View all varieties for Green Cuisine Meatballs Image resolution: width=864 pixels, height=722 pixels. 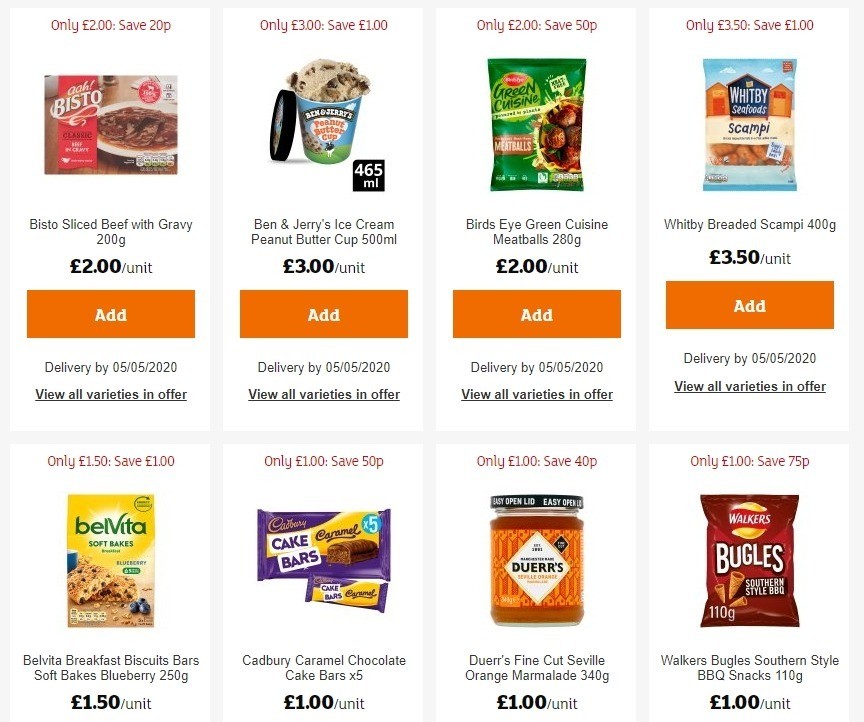click(x=536, y=394)
